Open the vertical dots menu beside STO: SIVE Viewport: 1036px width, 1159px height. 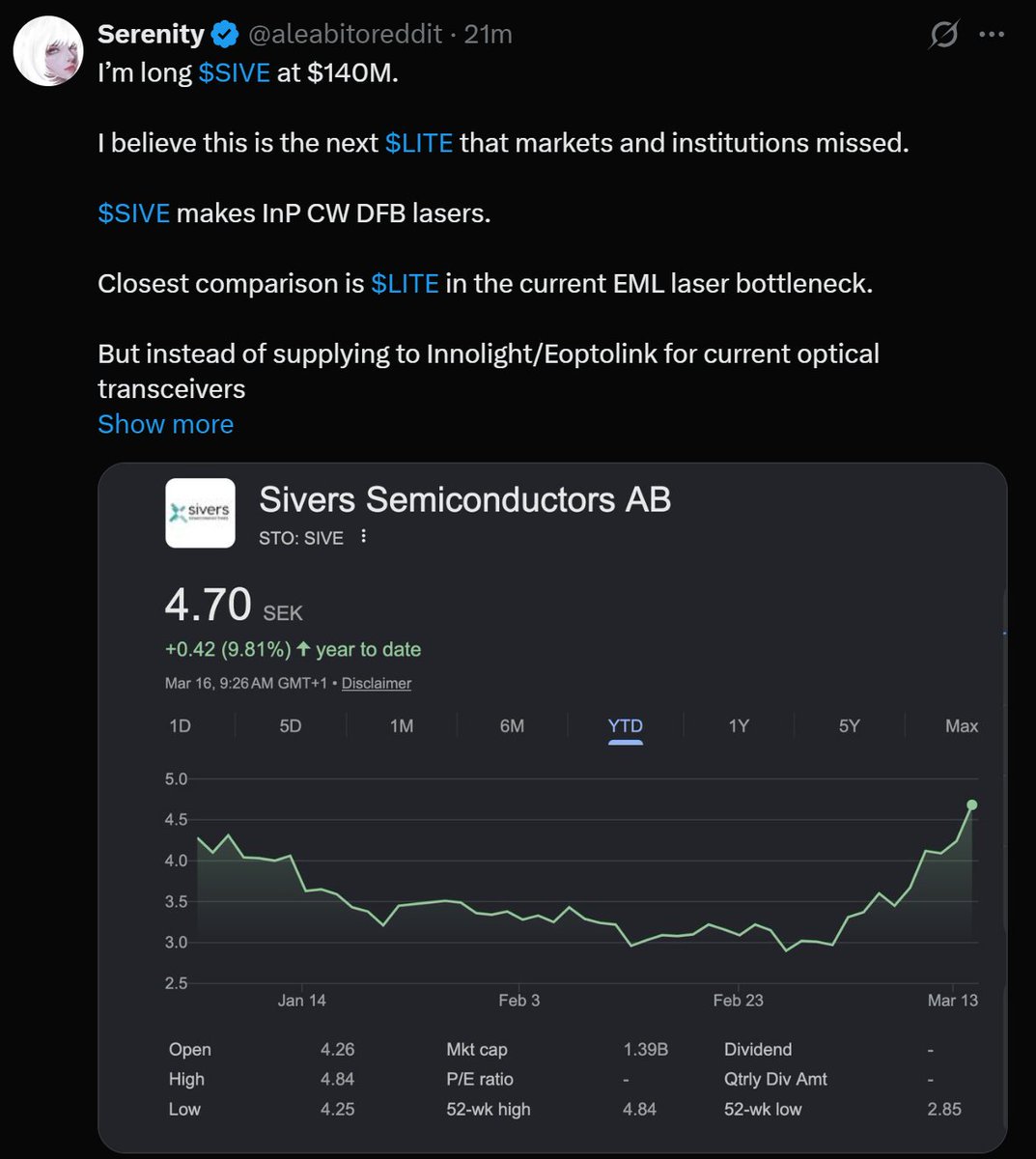363,536
